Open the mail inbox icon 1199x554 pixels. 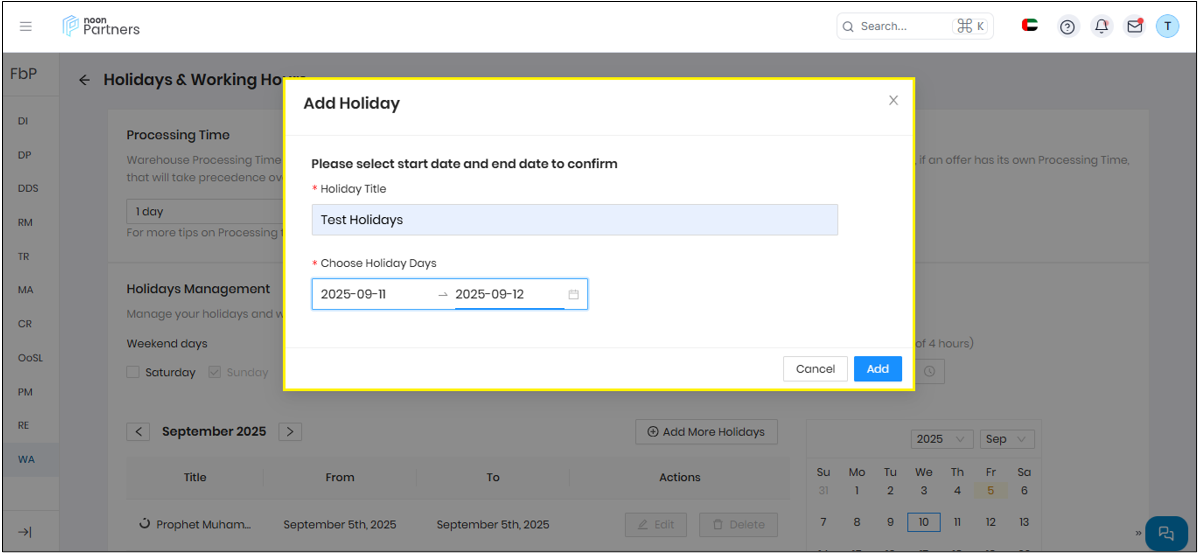click(x=1134, y=27)
